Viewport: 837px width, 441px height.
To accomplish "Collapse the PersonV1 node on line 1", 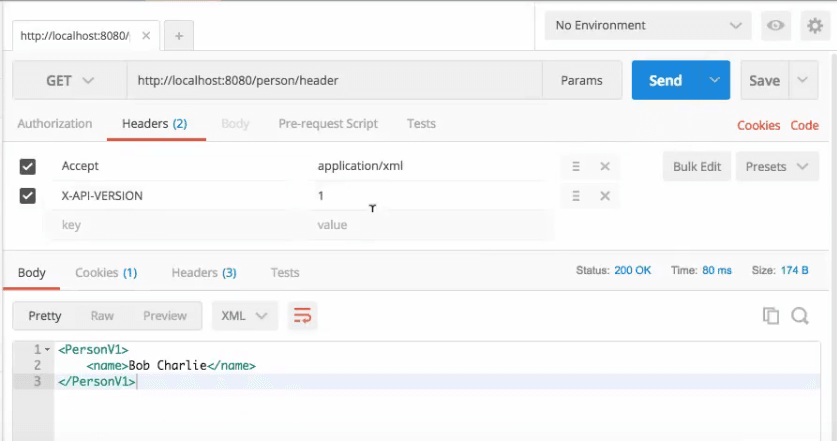I will pos(47,350).
